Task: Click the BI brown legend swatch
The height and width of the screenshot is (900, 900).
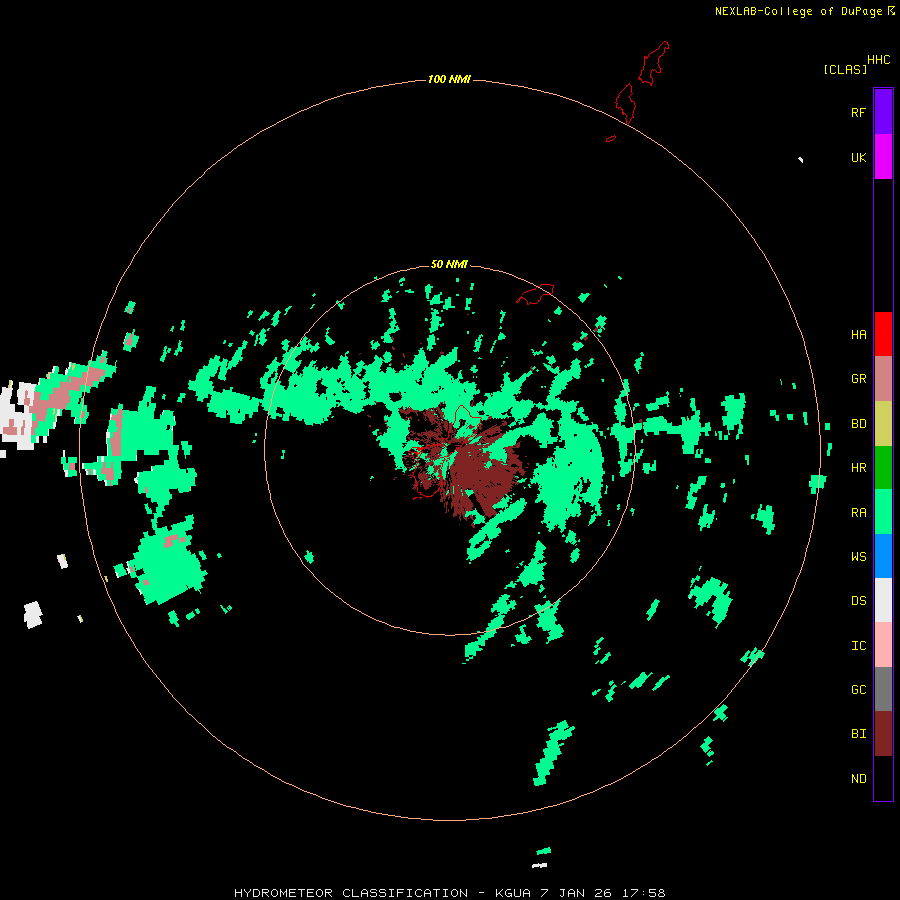Action: [x=883, y=734]
